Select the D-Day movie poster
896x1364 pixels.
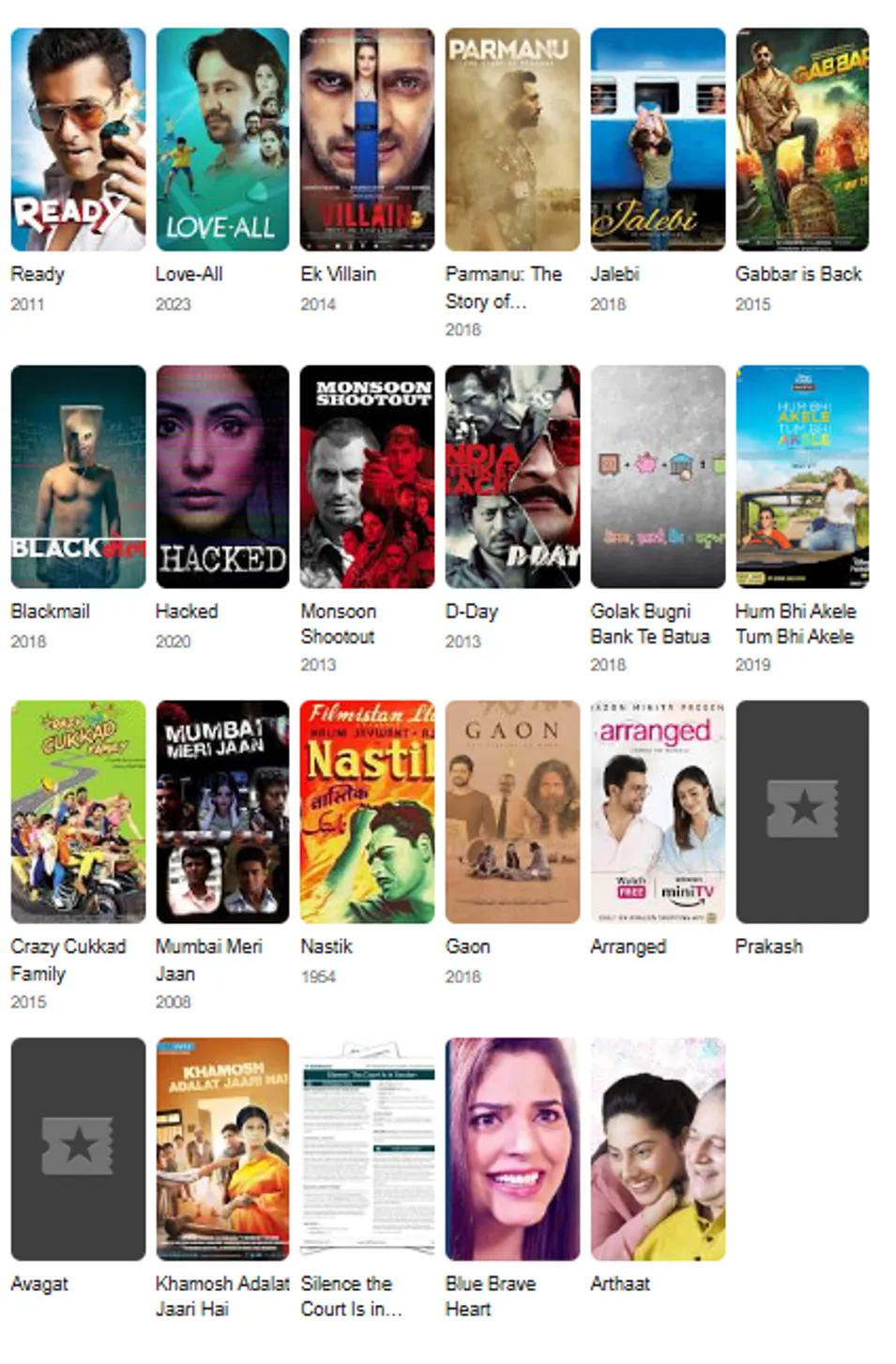(x=512, y=477)
